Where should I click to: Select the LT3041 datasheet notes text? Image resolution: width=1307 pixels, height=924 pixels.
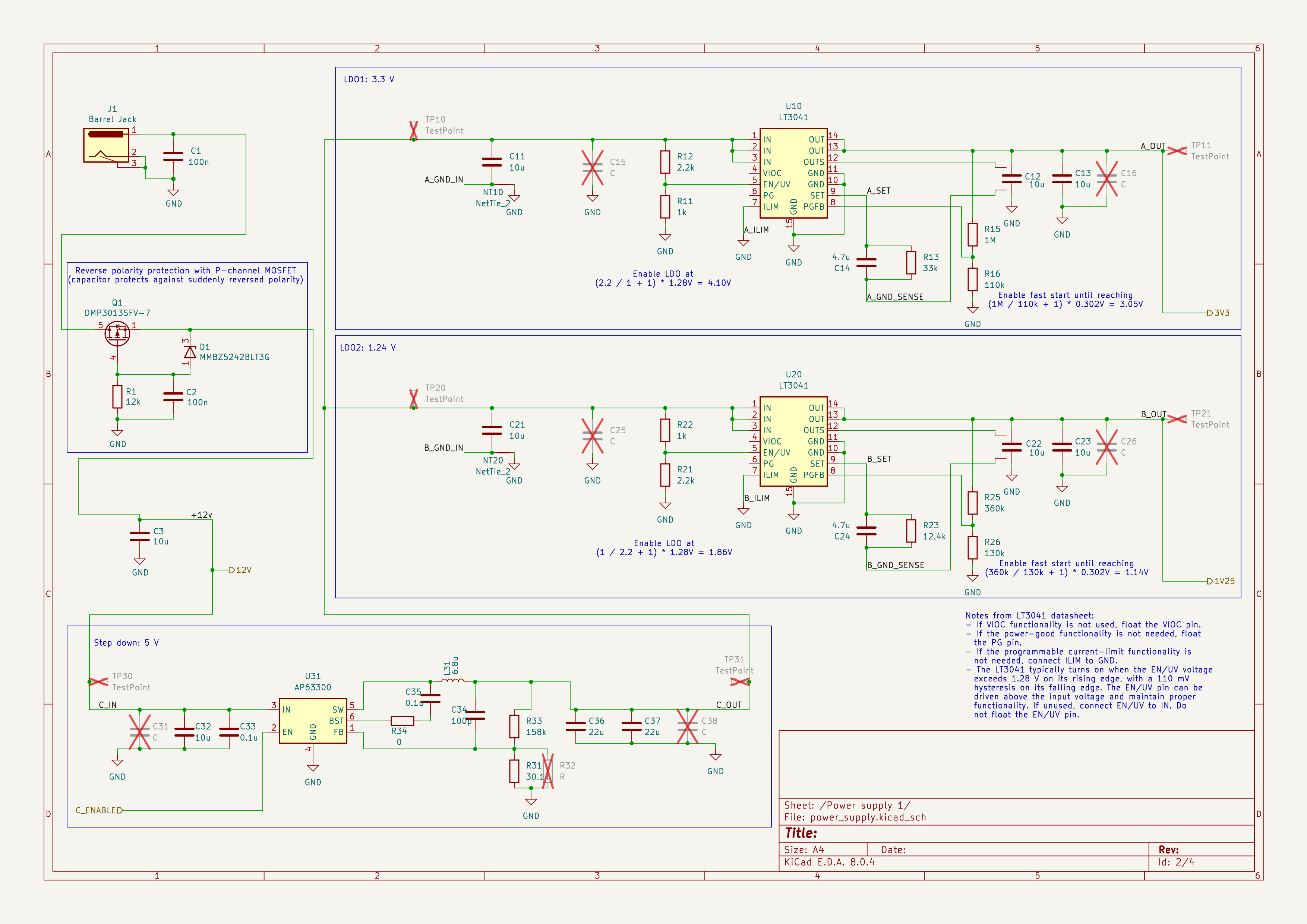click(x=1088, y=665)
